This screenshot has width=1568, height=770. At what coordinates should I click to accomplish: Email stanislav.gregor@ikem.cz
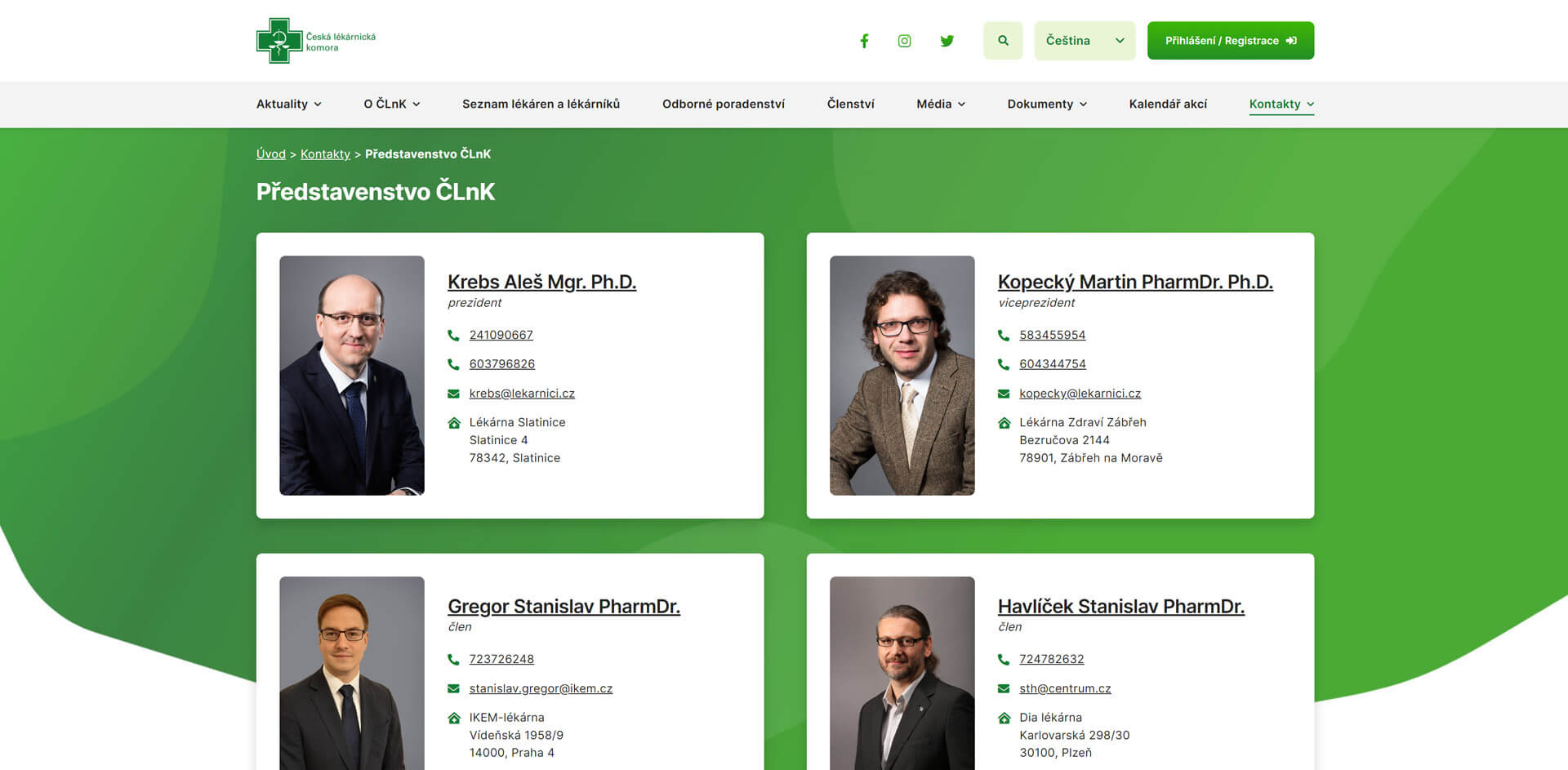[541, 688]
